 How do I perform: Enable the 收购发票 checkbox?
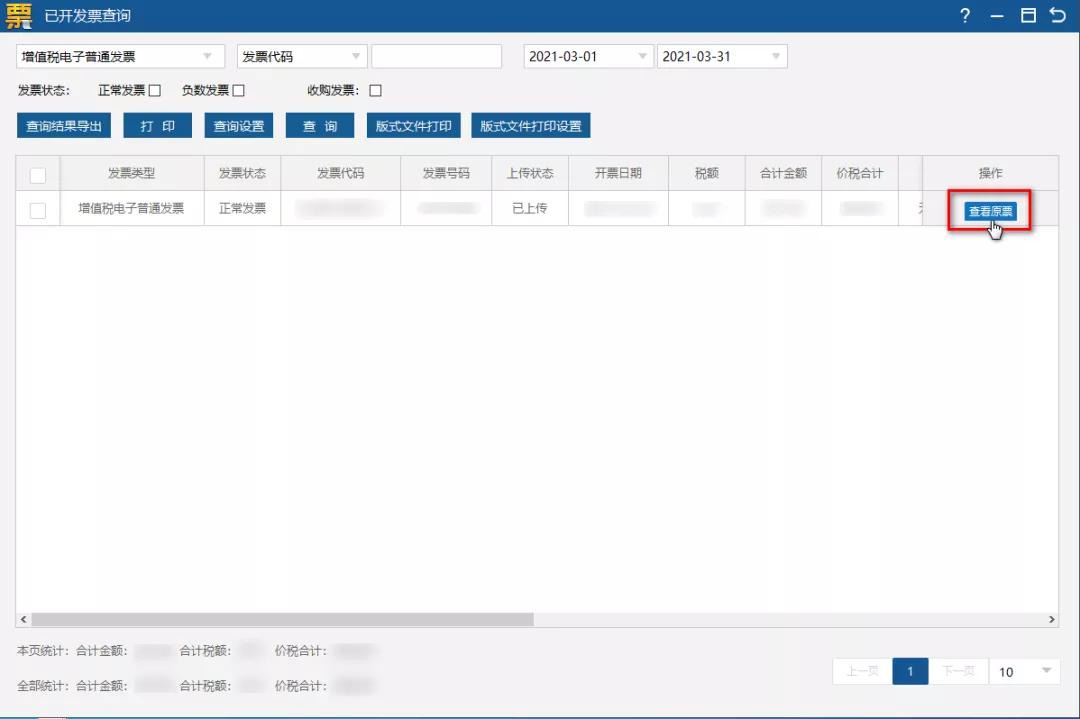(x=374, y=90)
